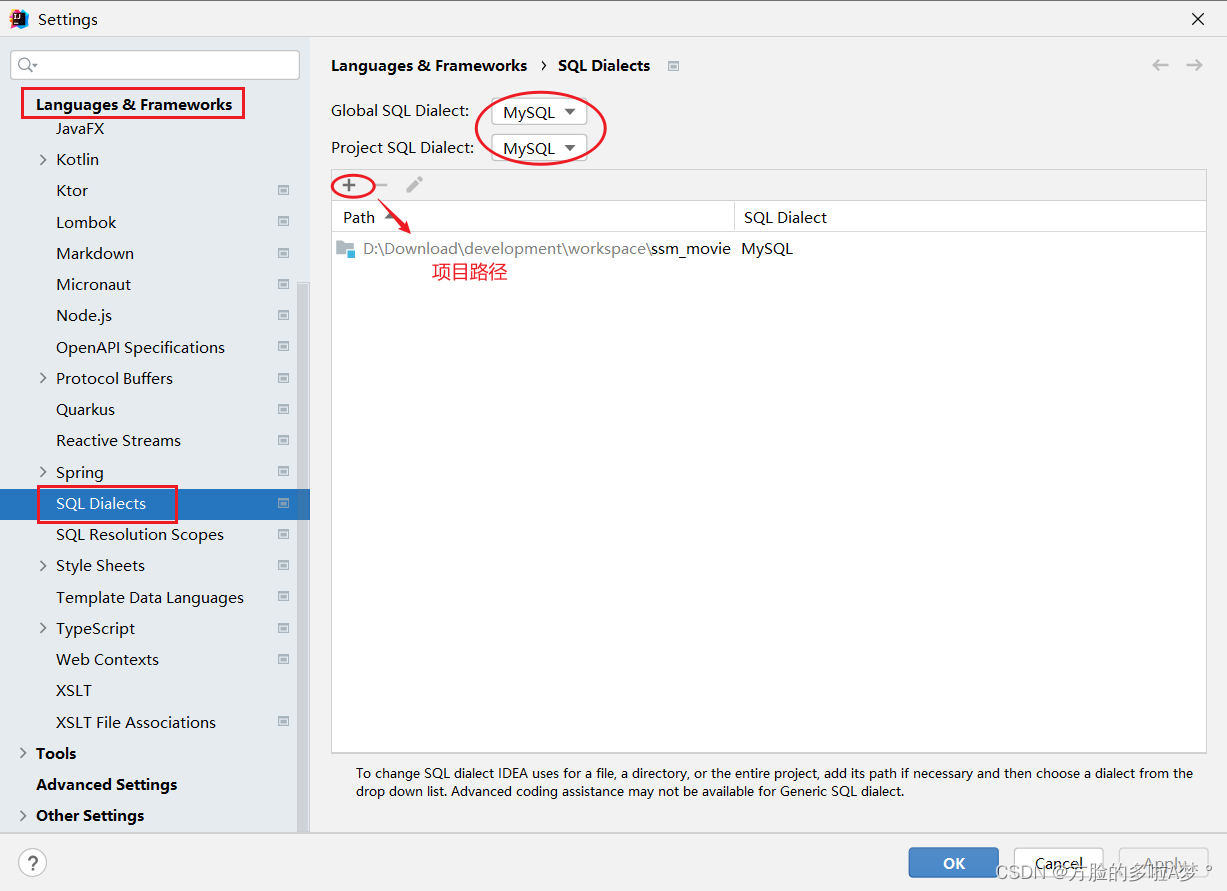
Task: Open Template Data Languages page
Action: [150, 597]
